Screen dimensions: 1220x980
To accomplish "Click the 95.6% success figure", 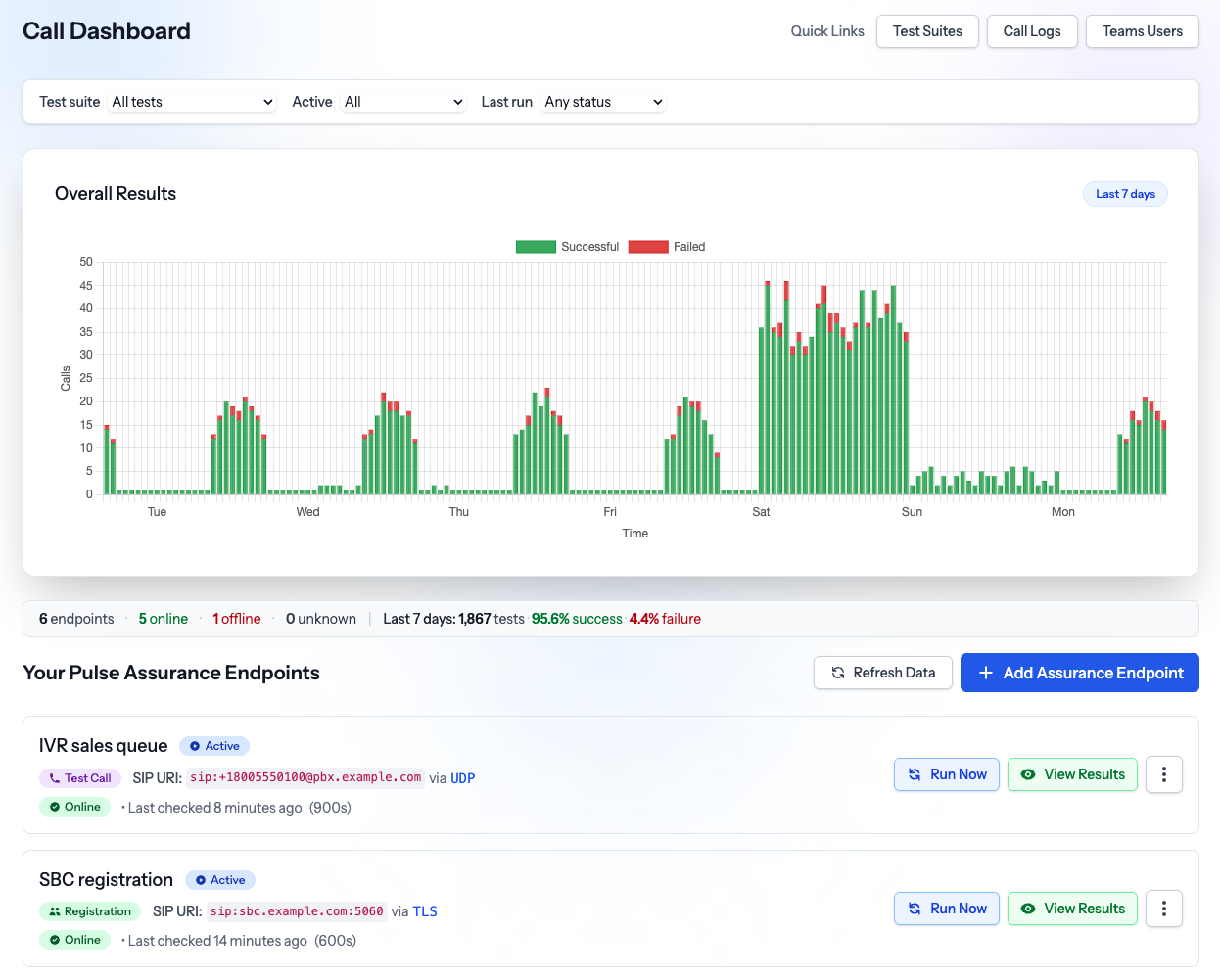I will [x=577, y=619].
